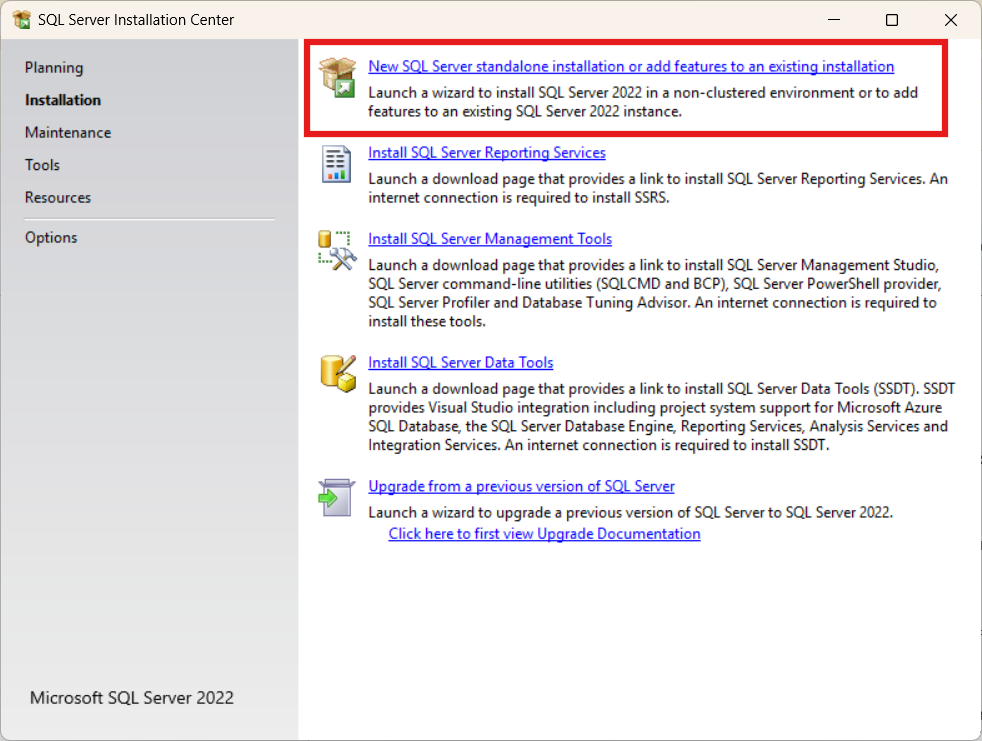This screenshot has height=741, width=982.
Task: Open the Planning section
Action: (x=54, y=68)
